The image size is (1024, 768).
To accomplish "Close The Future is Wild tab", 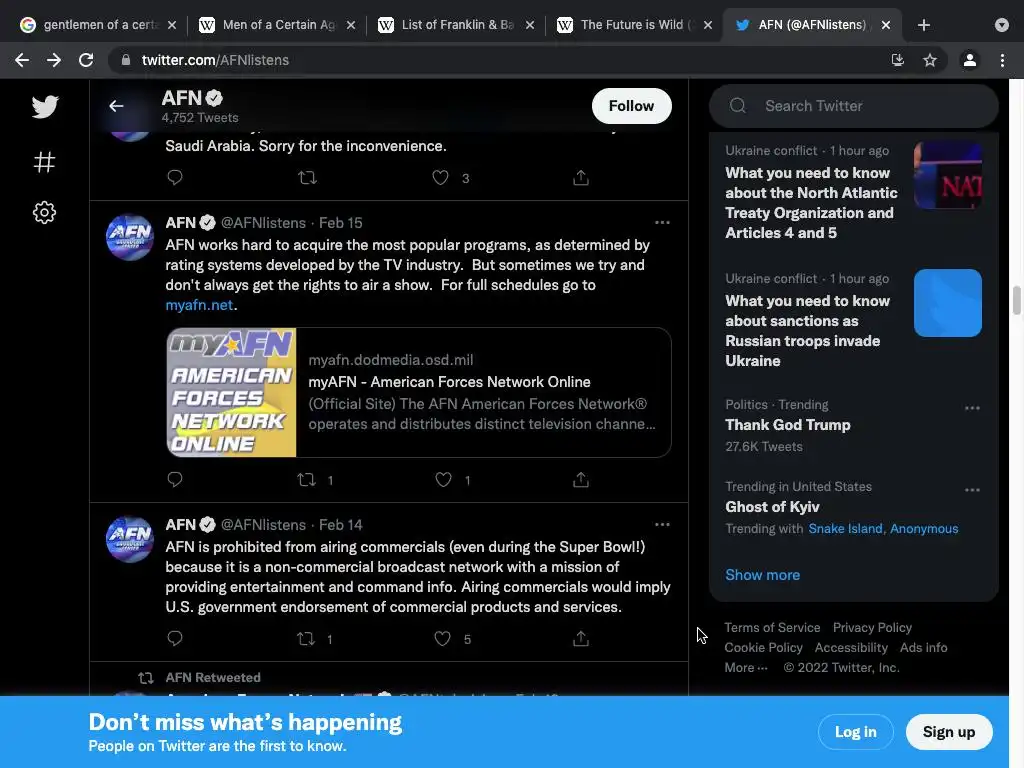I will tap(708, 25).
